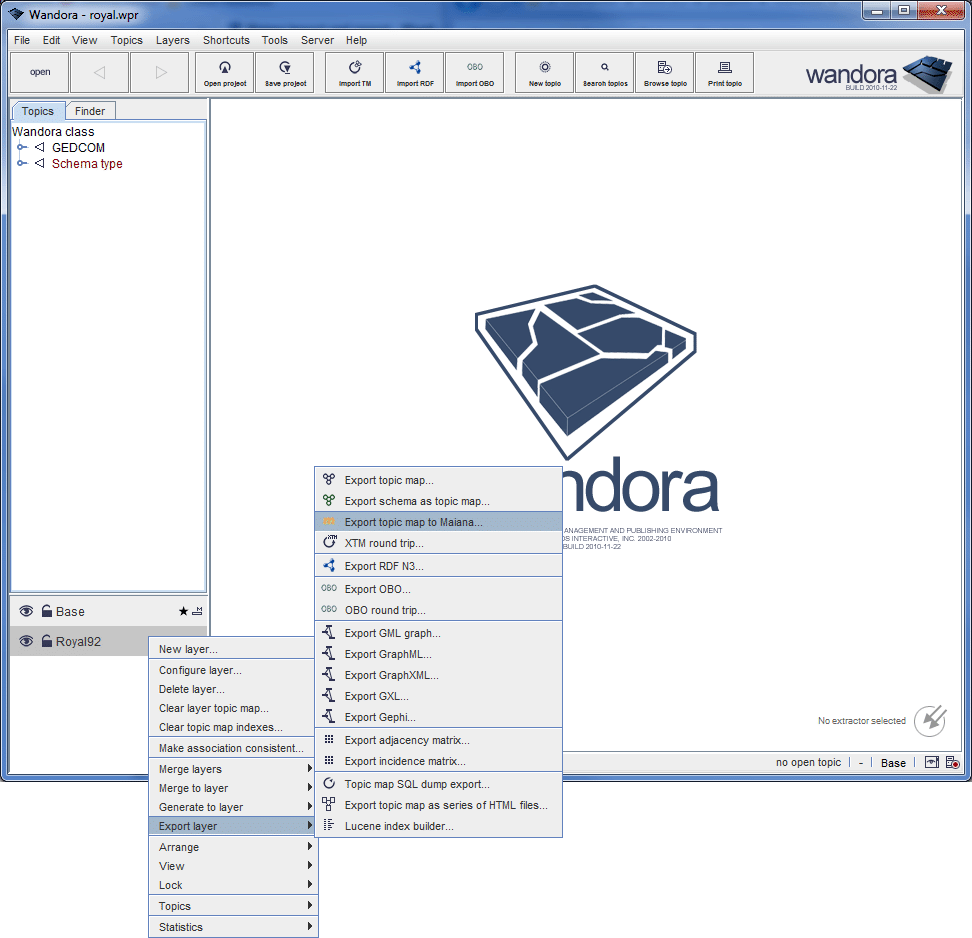Screen dimensions: 972x938
Task: Toggle visibility eye of Royal92 layer
Action: coord(27,641)
